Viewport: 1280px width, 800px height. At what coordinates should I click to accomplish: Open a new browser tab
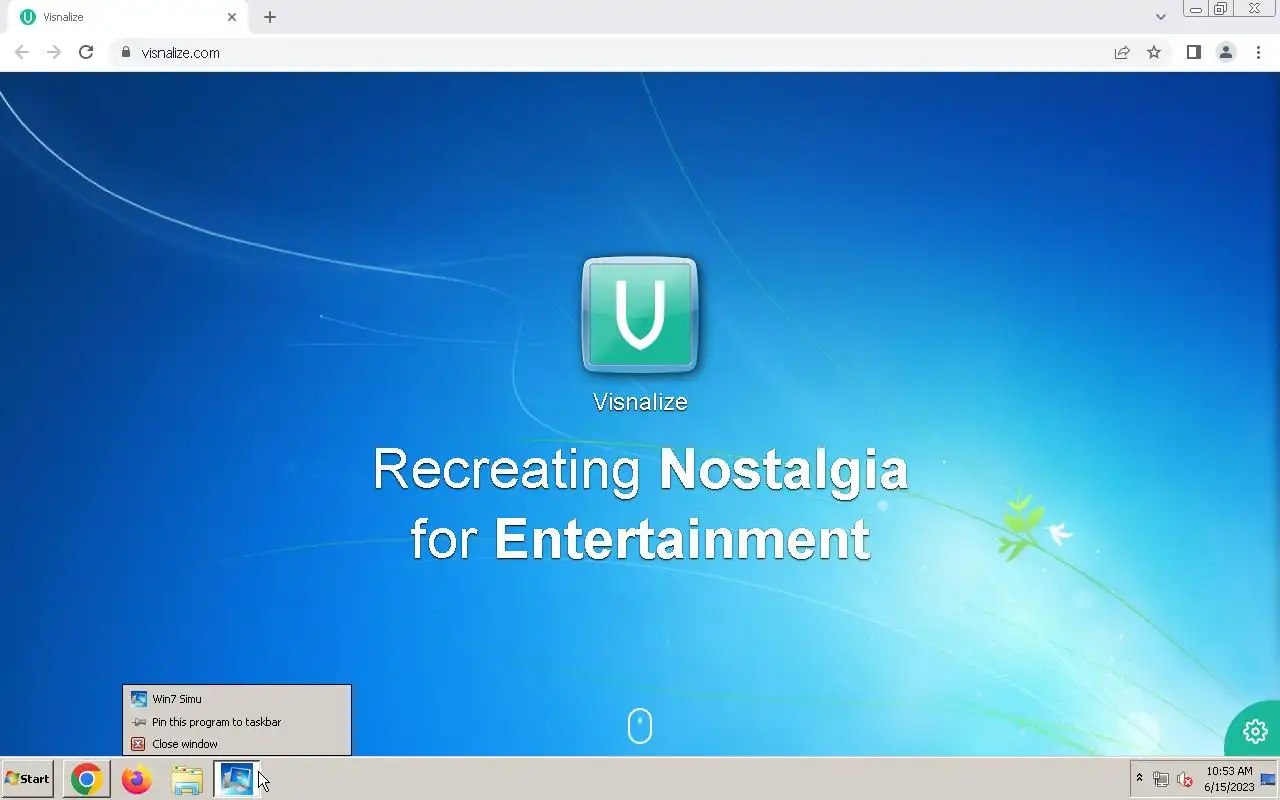(x=270, y=17)
